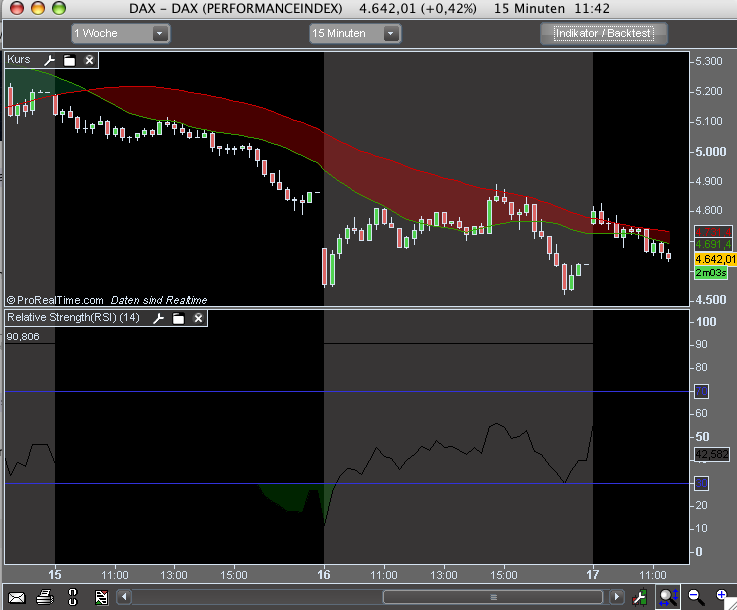Viewport: 737px width, 610px height.
Task: Click the macOS green zoom button
Action: pyautogui.click(x=59, y=8)
